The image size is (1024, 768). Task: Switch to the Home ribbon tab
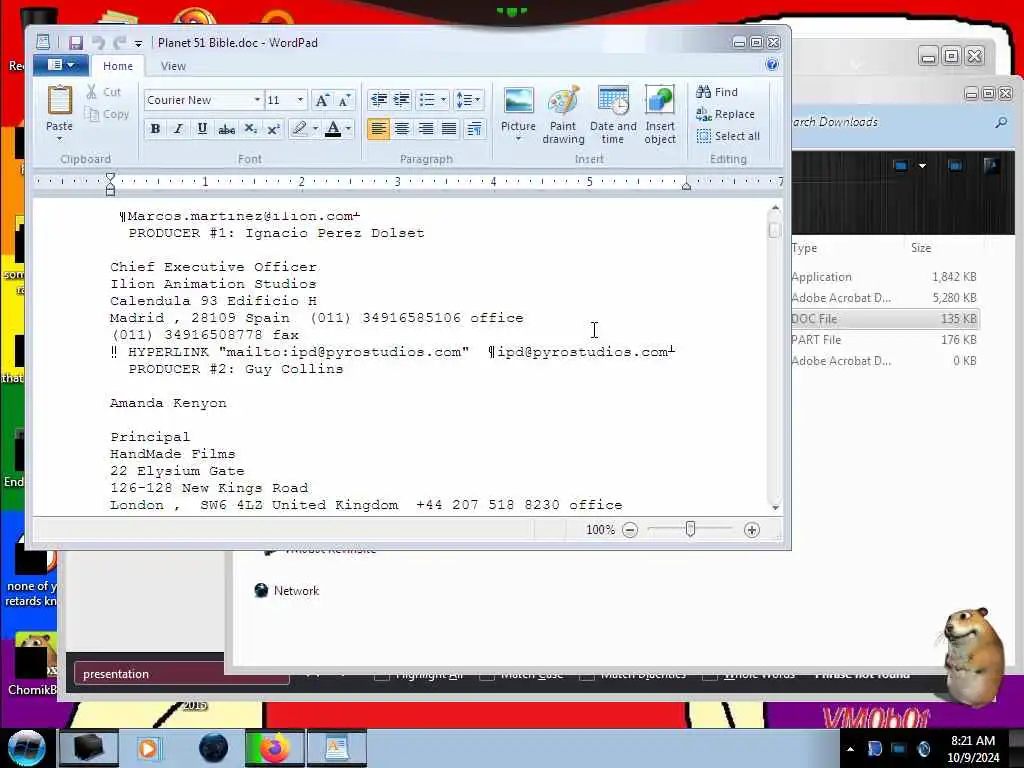pos(118,66)
